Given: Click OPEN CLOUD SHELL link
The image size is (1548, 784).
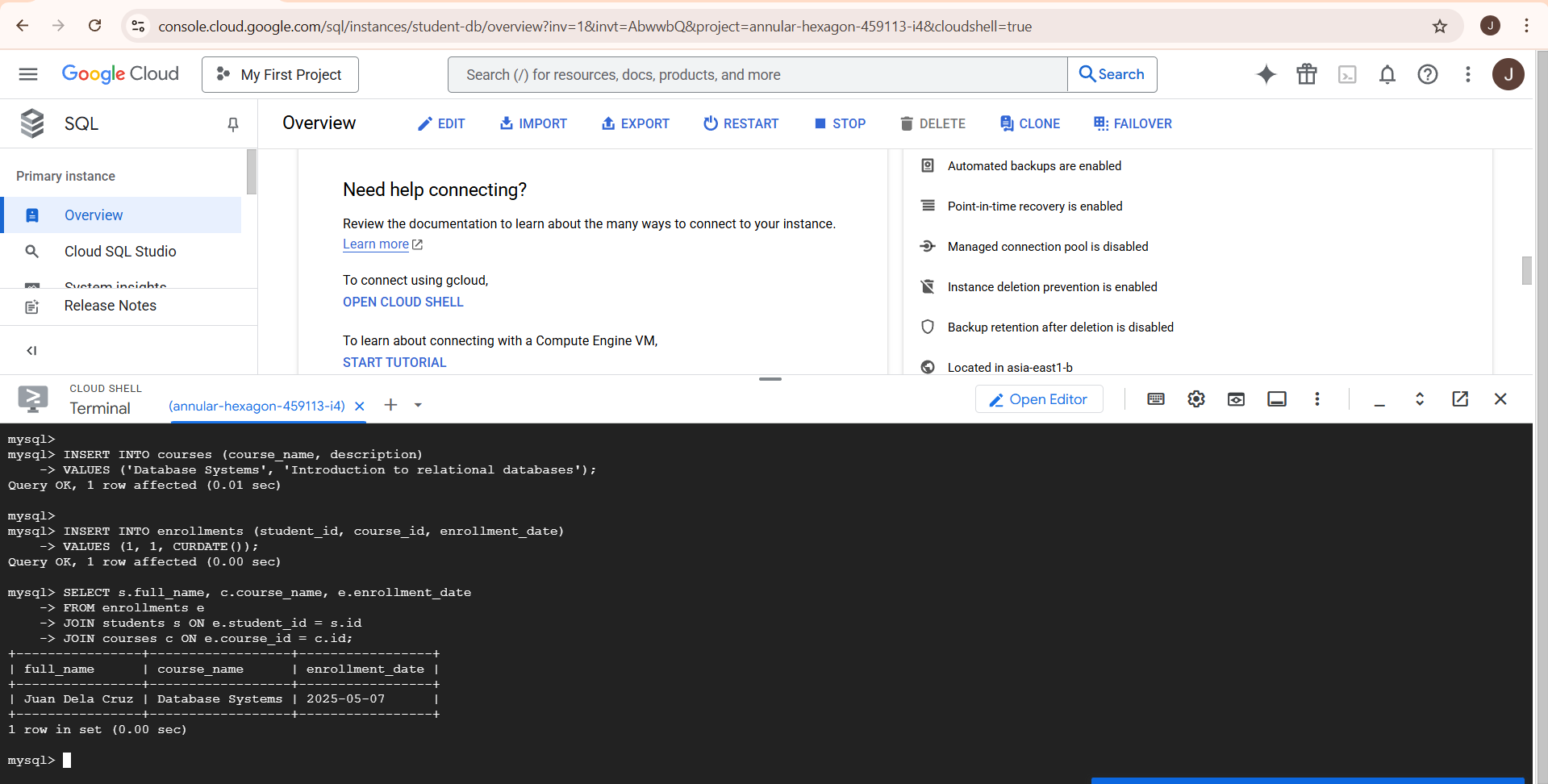Looking at the screenshot, I should click(x=403, y=302).
